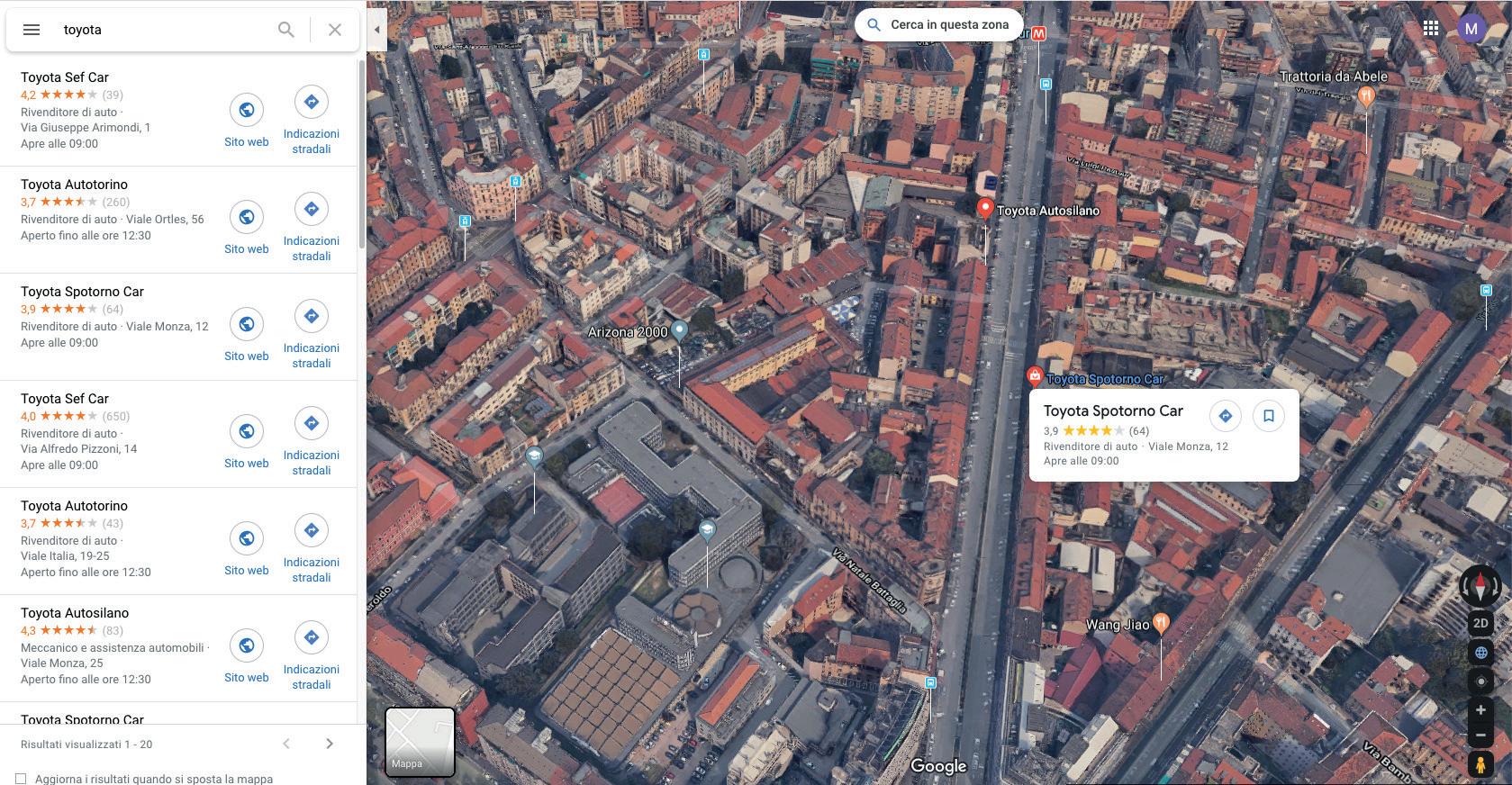The height and width of the screenshot is (785, 1512).
Task: Click address text 'Via Giuseppe Arimondi, 1'
Action: click(86, 128)
